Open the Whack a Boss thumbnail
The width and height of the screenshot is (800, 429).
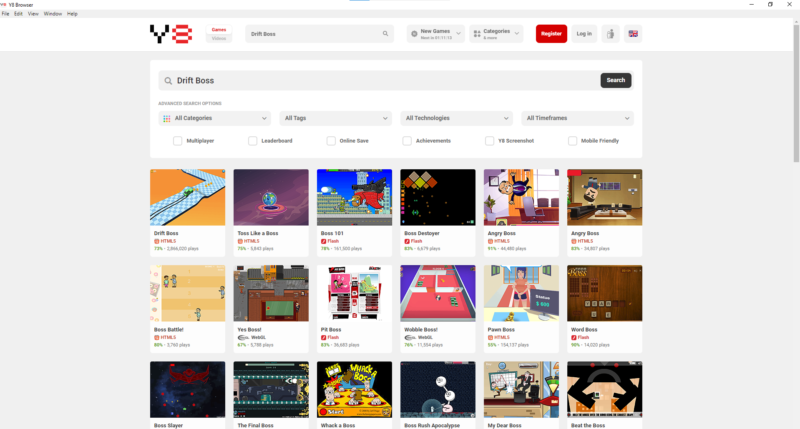tap(355, 390)
